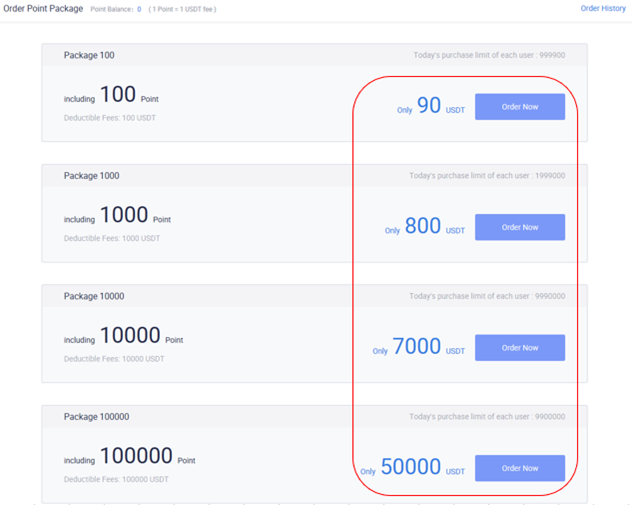The image size is (632, 505).
Task: Click Order Now for Package 100000
Action: click(520, 468)
